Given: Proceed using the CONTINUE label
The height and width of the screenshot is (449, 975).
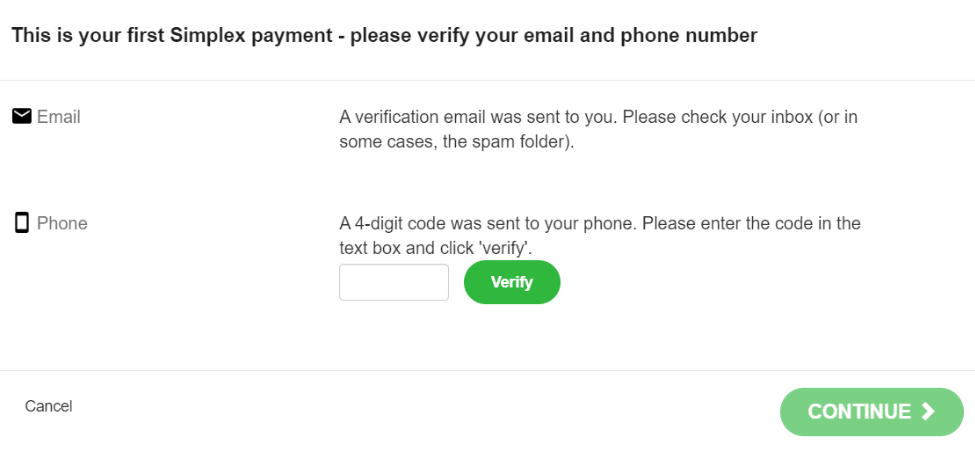Looking at the screenshot, I should pos(859,412).
